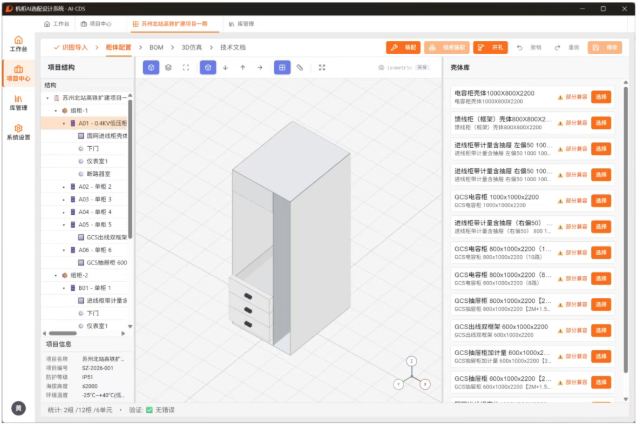The image size is (638, 426).
Task: Click the project number SZ-2026-001
Action: pos(98,368)
